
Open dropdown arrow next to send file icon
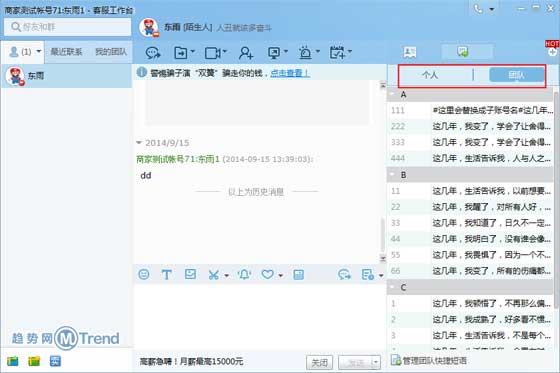click(x=192, y=51)
